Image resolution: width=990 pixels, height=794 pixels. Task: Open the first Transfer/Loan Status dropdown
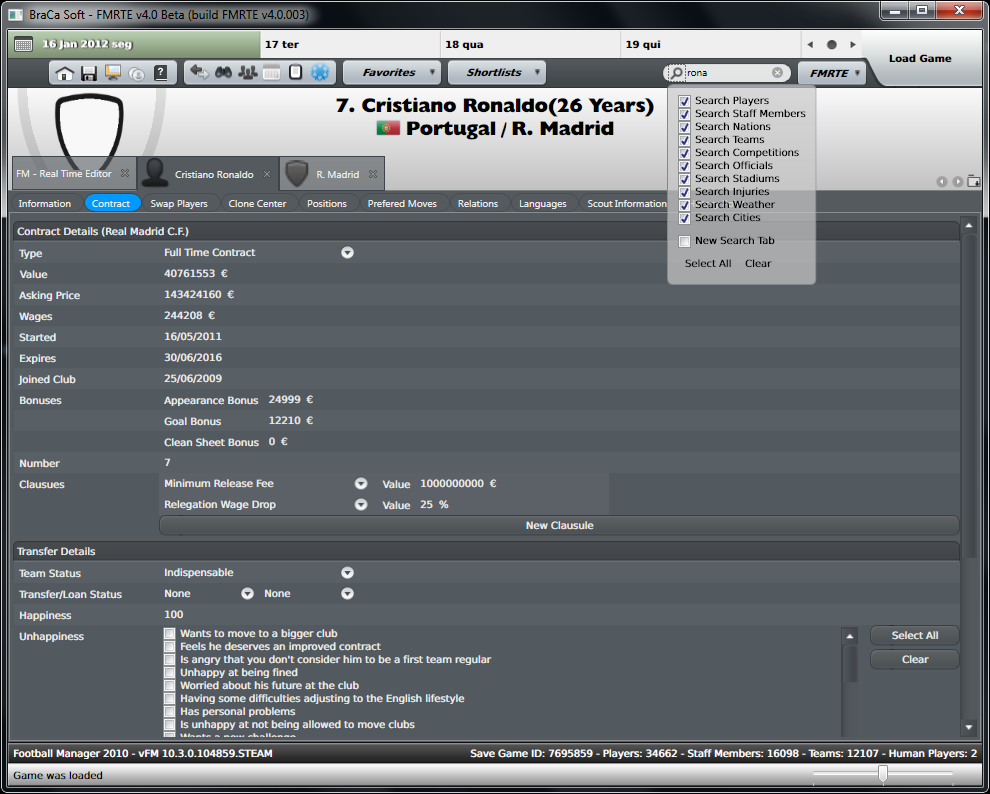point(248,593)
